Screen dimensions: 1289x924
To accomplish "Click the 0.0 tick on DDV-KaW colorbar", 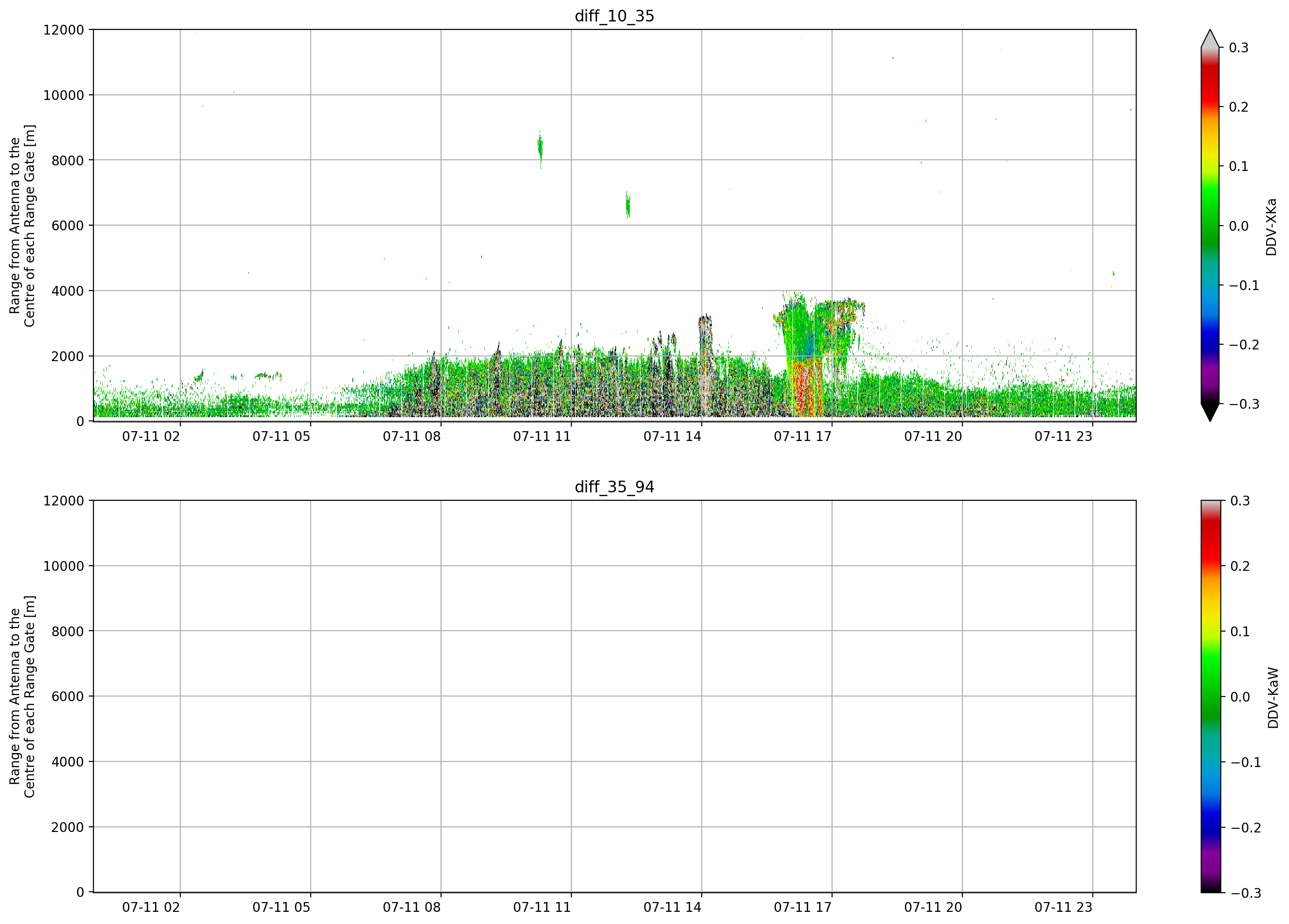I will click(x=1239, y=697).
